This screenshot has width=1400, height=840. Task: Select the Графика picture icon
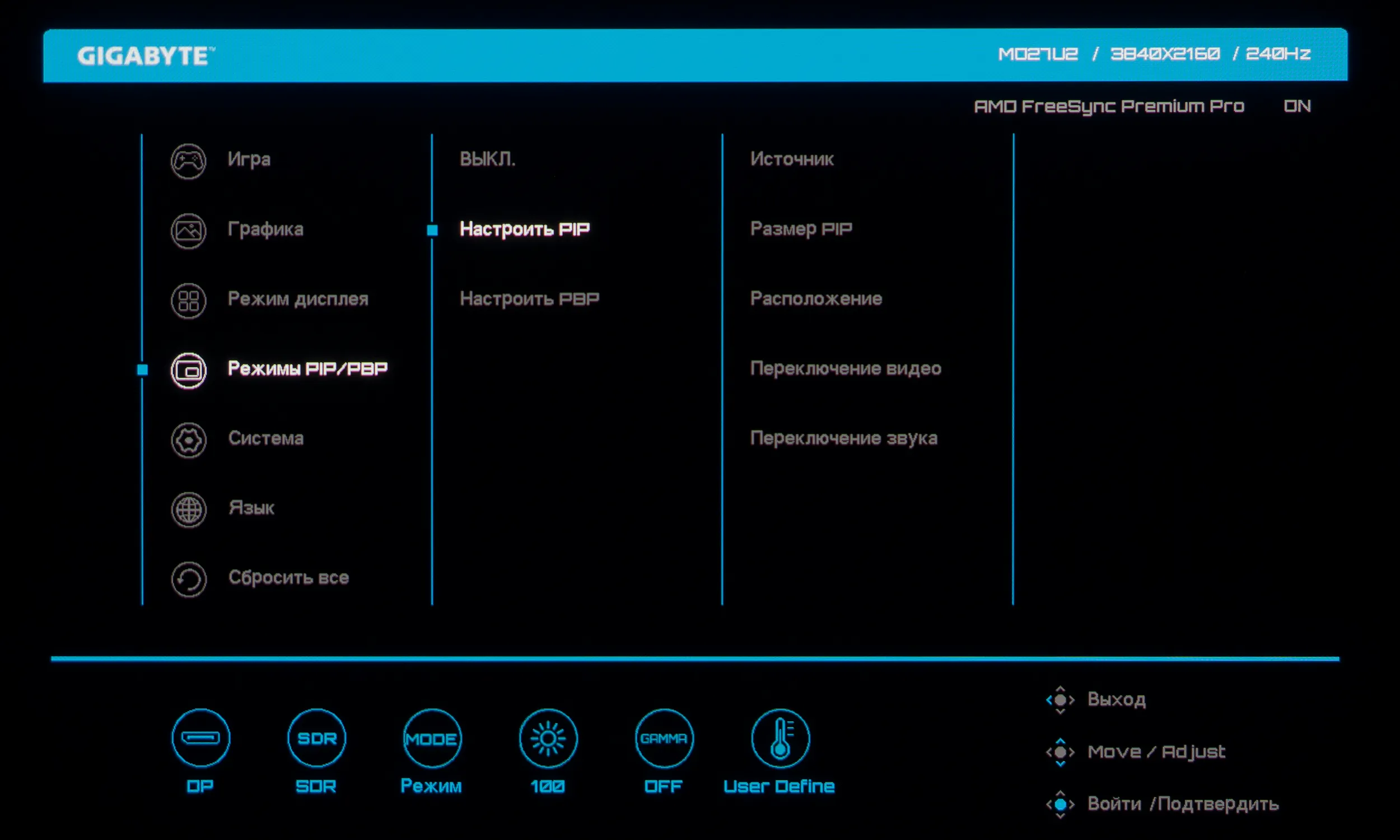(x=188, y=231)
